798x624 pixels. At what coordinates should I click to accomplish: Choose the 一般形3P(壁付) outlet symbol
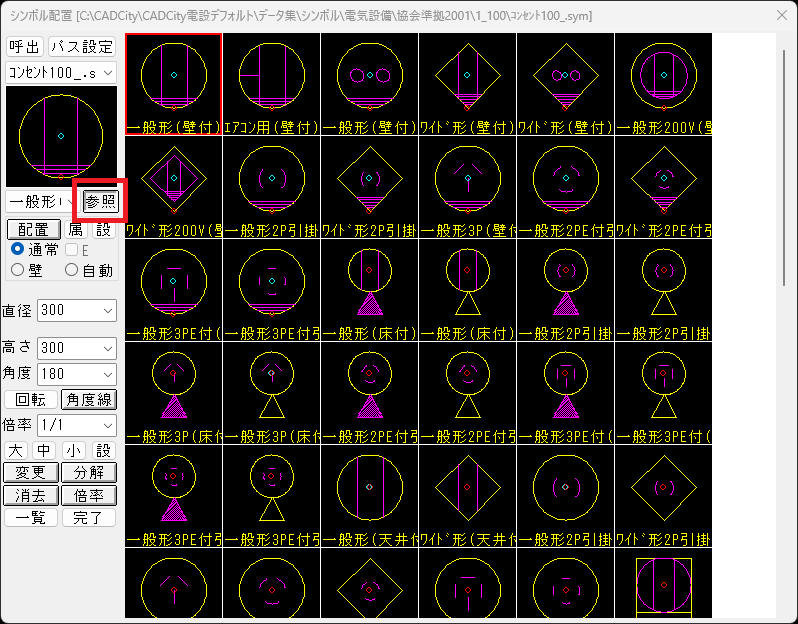click(x=467, y=187)
